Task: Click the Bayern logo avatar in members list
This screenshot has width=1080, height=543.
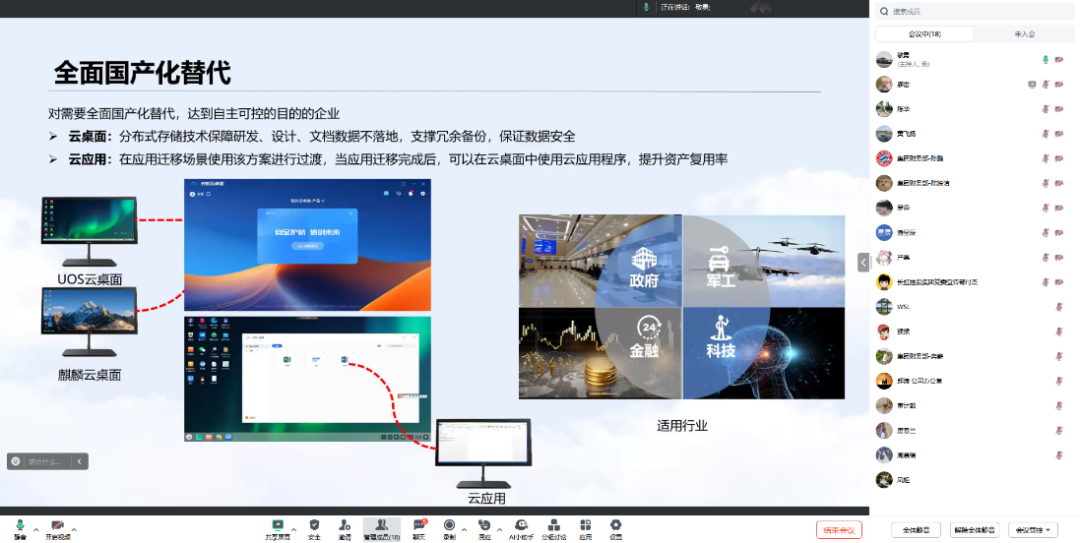Action: pos(884,158)
